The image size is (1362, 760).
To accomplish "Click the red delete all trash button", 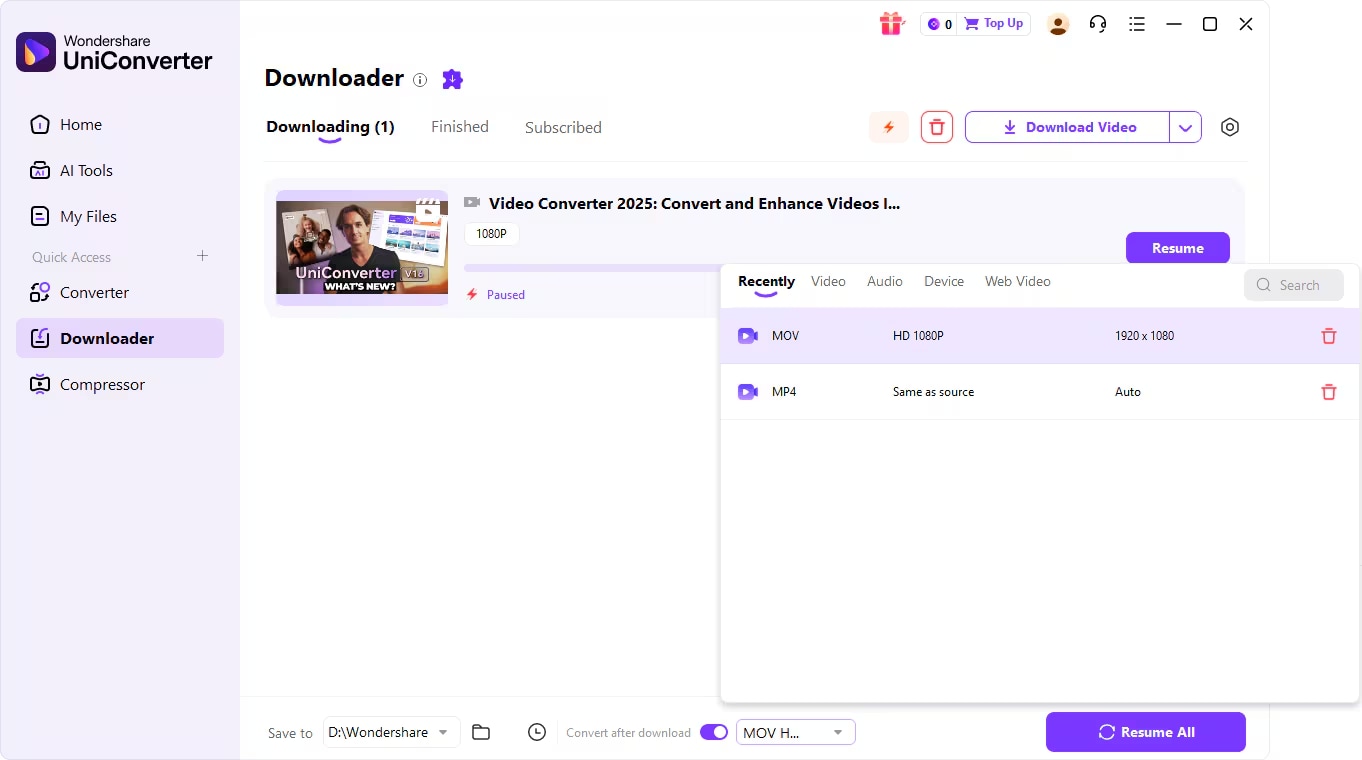I will click(937, 127).
